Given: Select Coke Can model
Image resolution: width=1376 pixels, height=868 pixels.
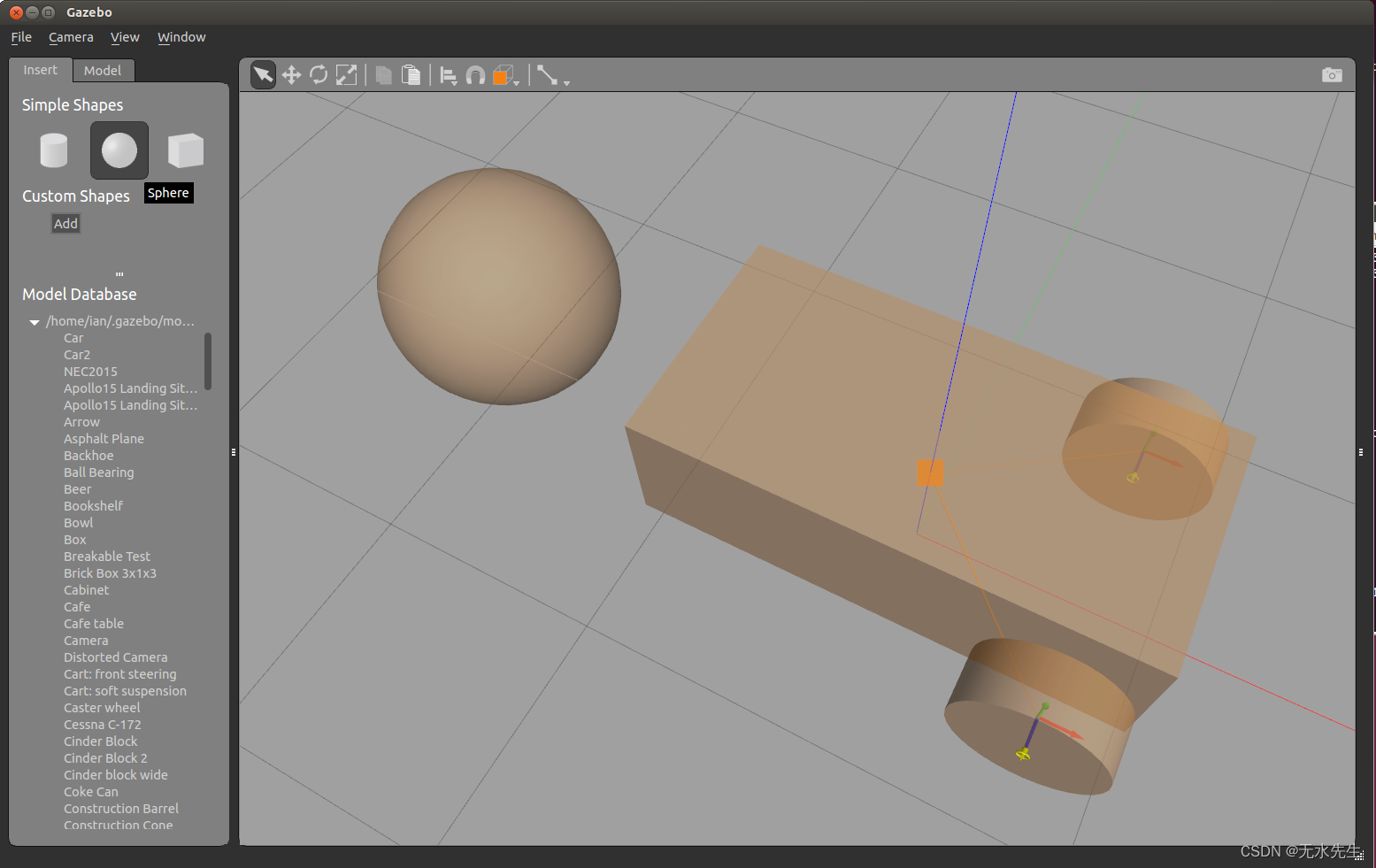Looking at the screenshot, I should coord(91,792).
